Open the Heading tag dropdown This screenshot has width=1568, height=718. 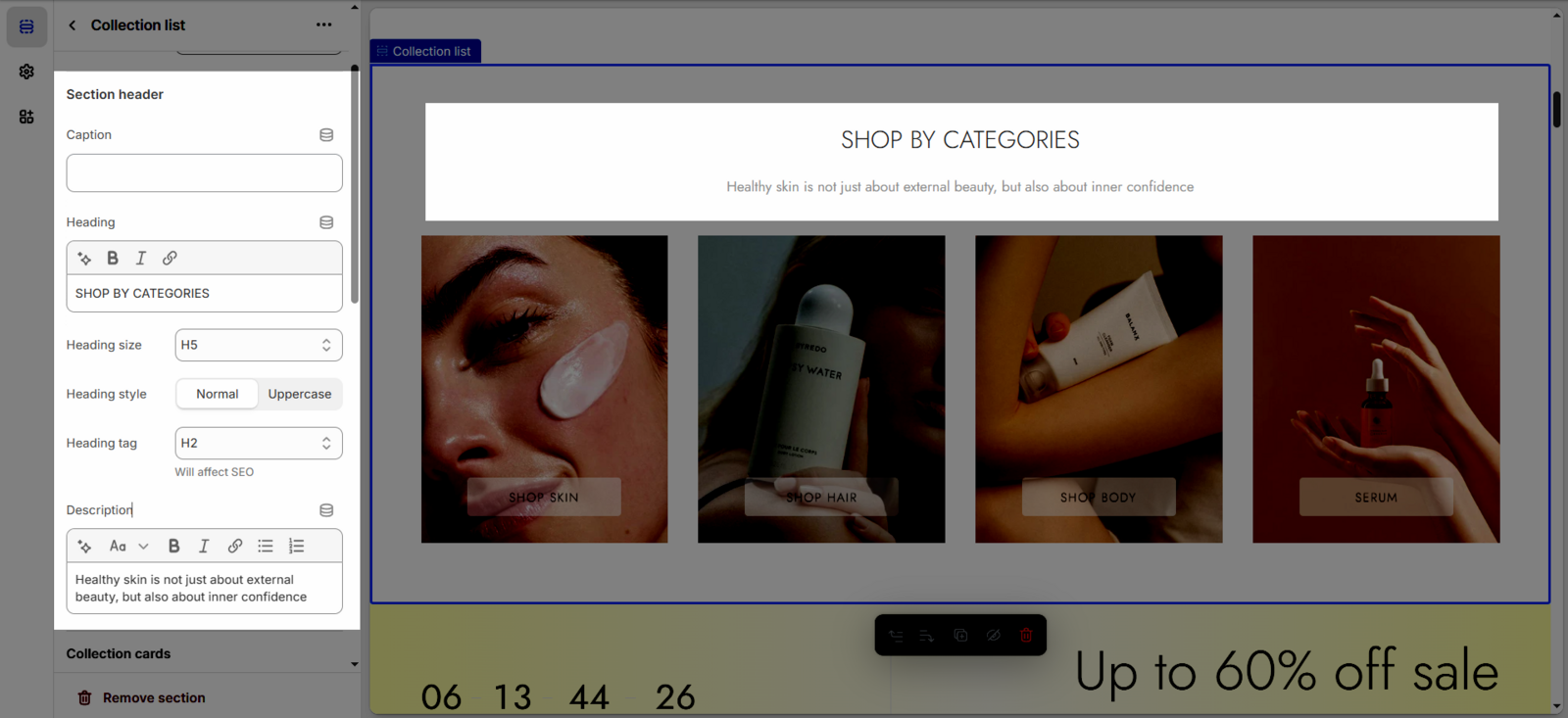259,443
